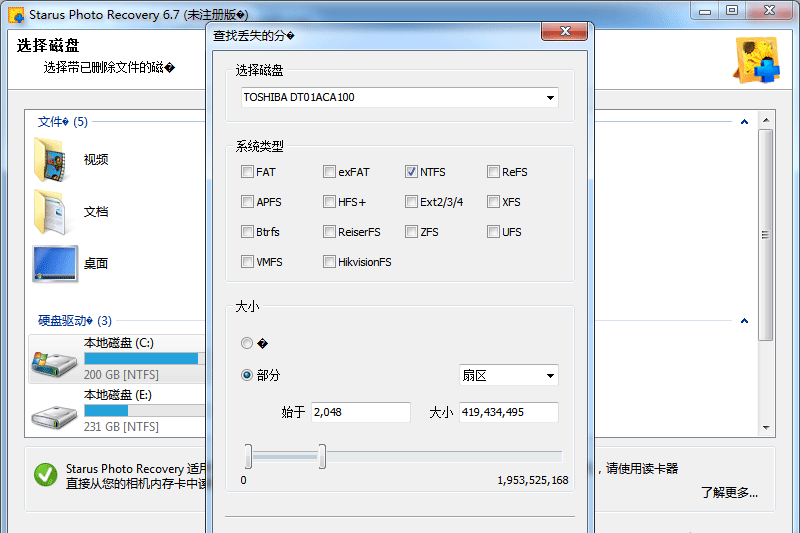The width and height of the screenshot is (800, 533).
Task: Click the 始于 start sector field
Action: 361,412
